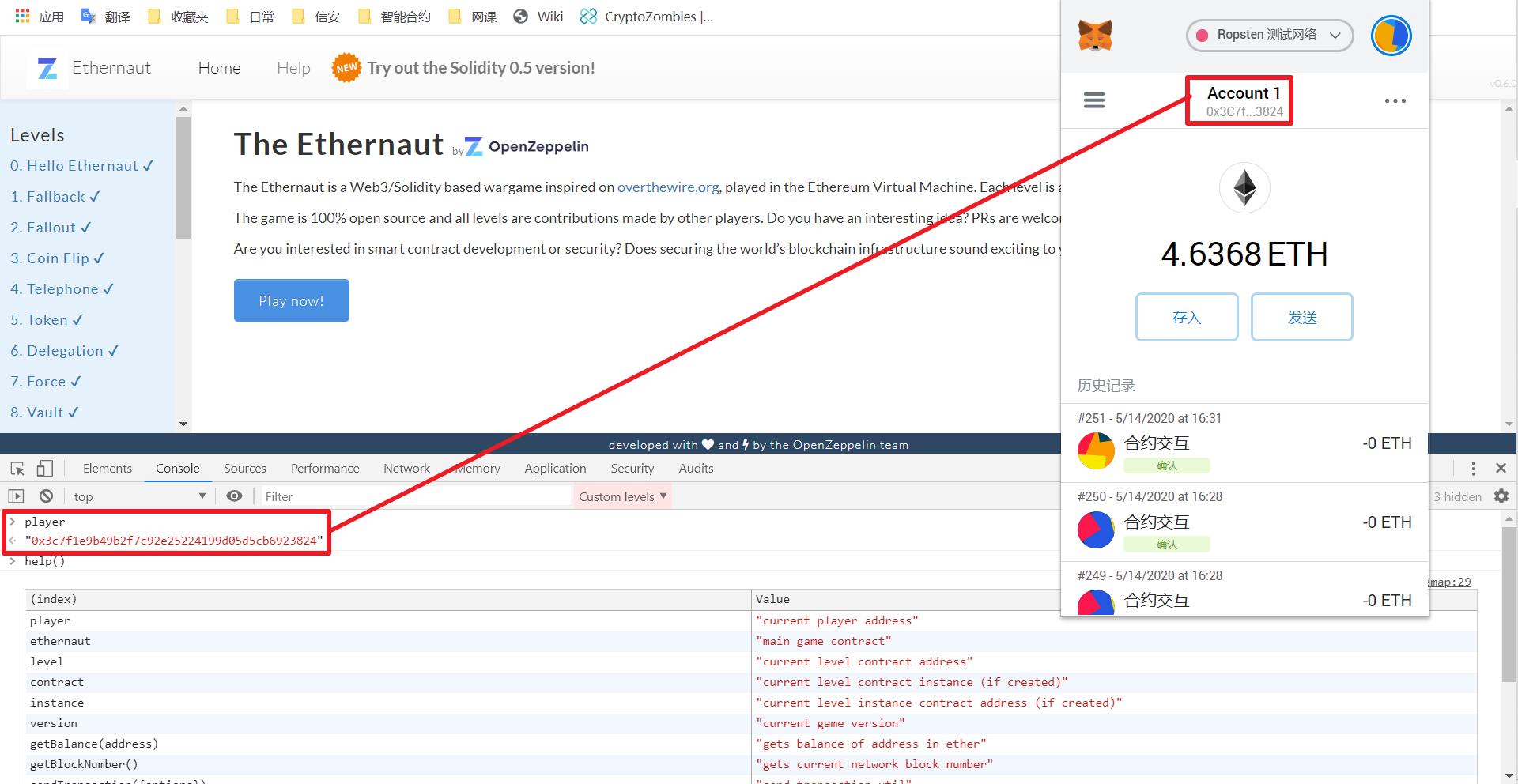
Task: Click the 发送 send button
Action: tap(1302, 317)
